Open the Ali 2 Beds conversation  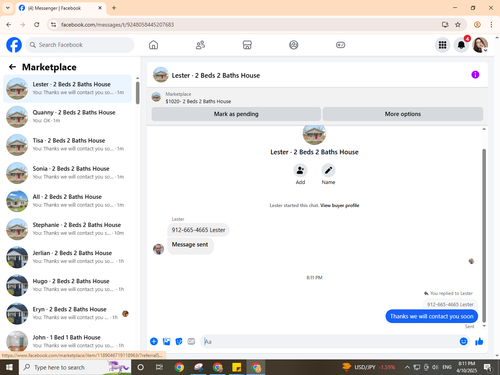68,201
